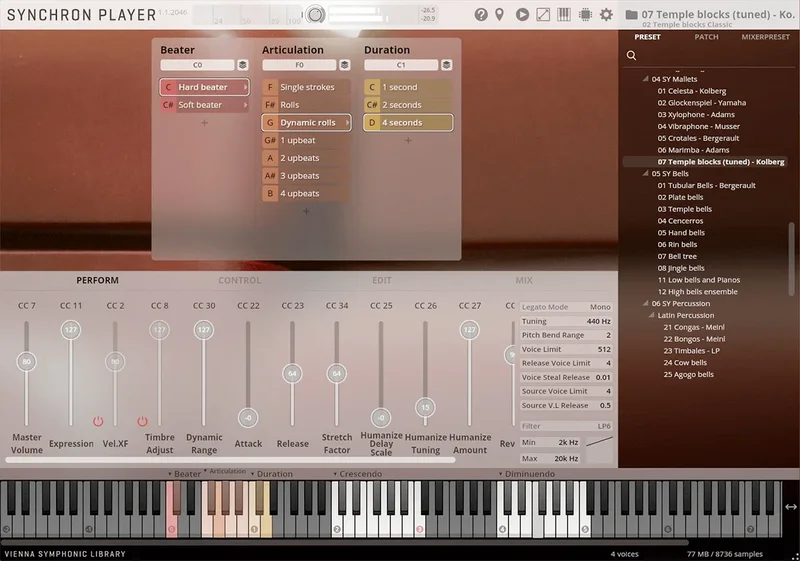Click the search magnifier icon in preset panel
Viewport: 800px width, 561px height.
[x=631, y=55]
